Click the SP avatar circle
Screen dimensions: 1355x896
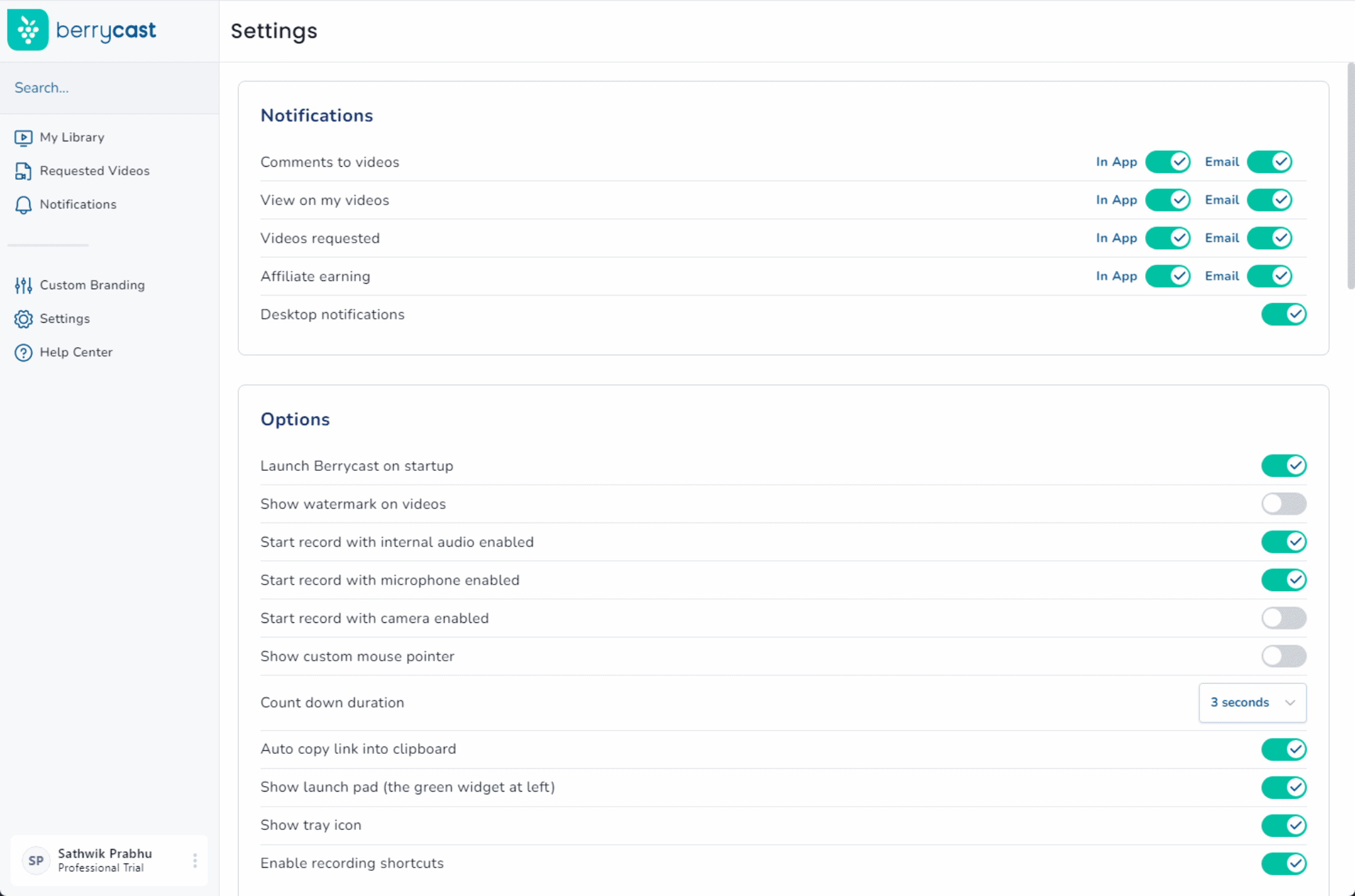point(36,860)
